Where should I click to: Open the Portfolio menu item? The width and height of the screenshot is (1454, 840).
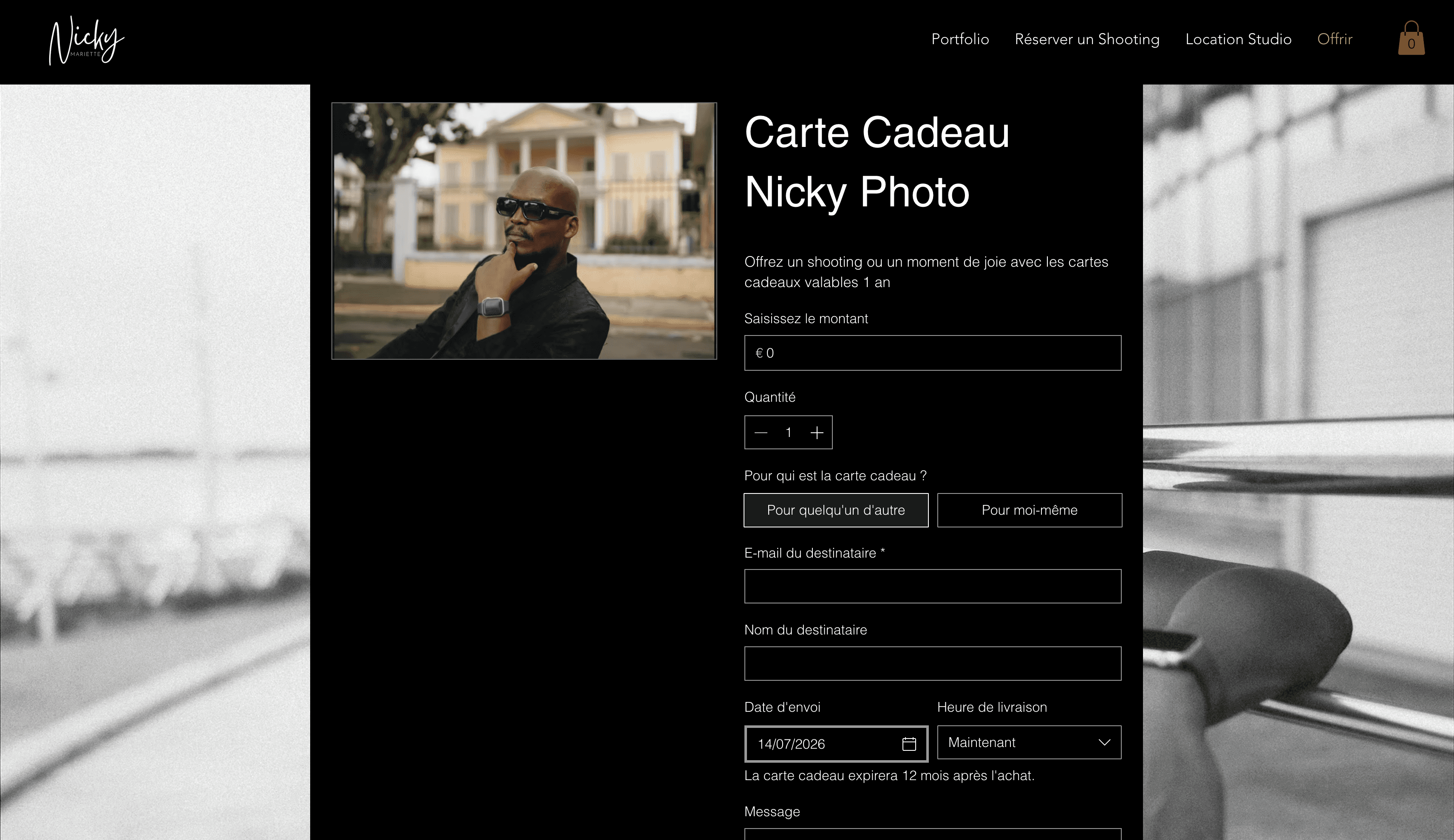960,39
